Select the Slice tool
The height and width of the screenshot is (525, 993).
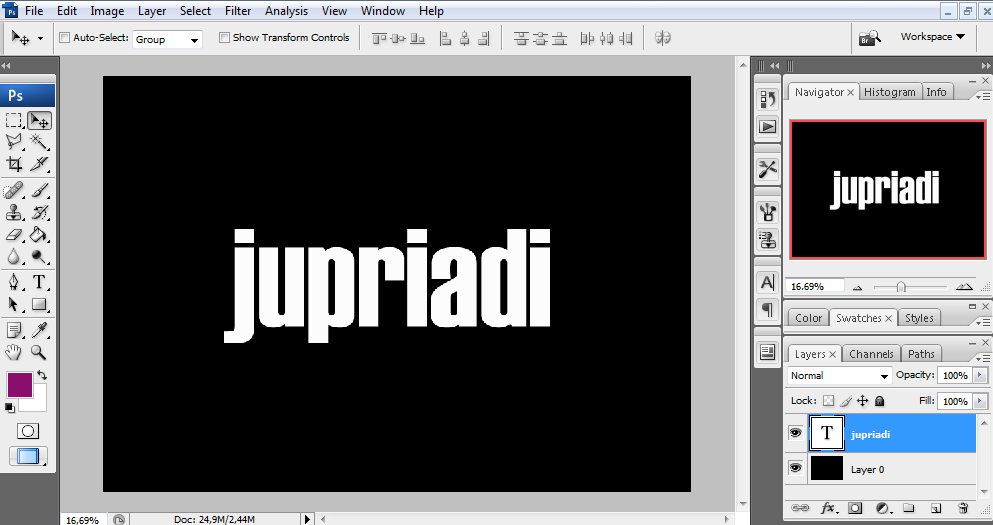point(39,164)
